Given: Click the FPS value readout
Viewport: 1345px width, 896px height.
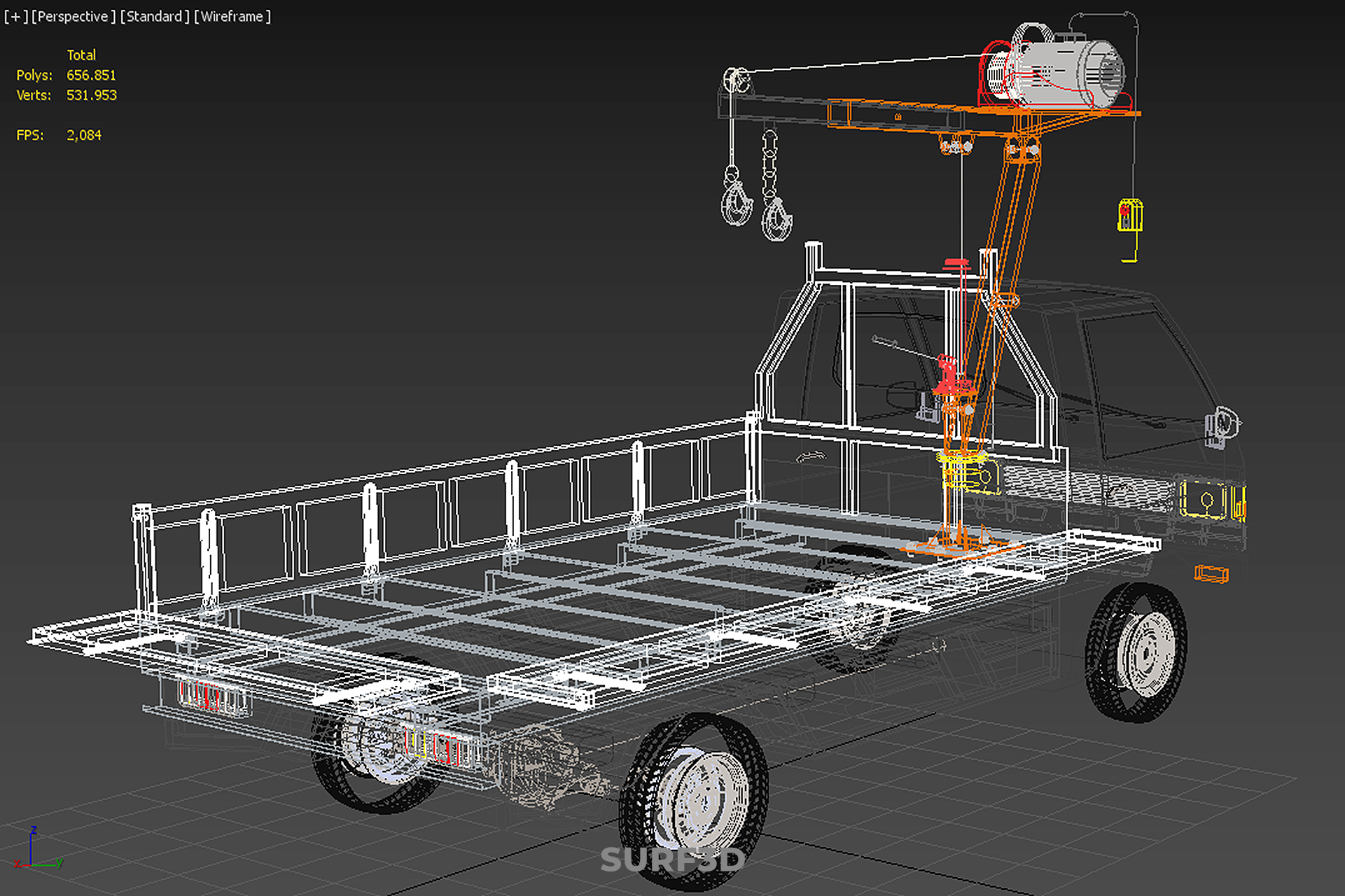Looking at the screenshot, I should 83,135.
